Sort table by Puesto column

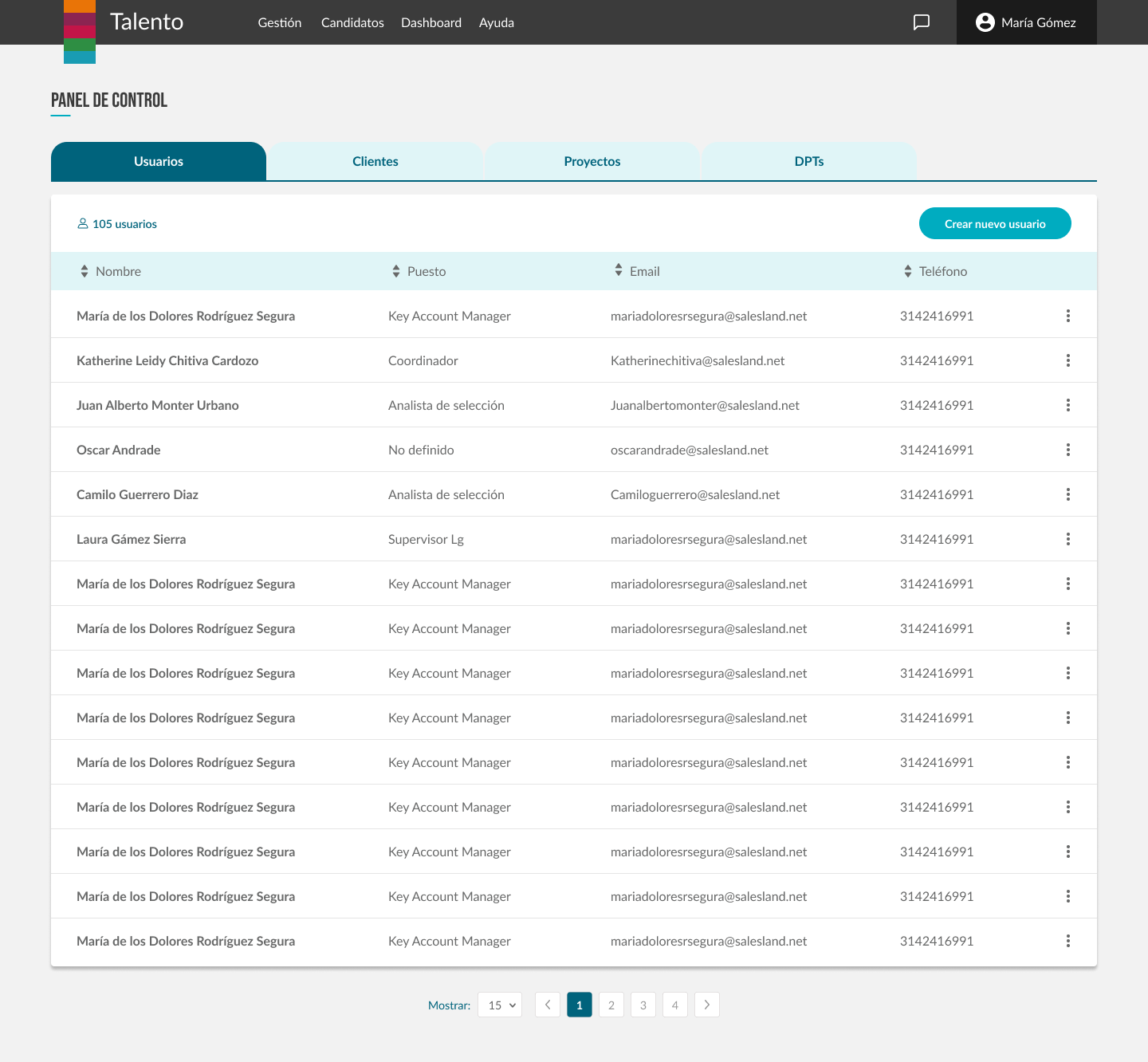(396, 271)
